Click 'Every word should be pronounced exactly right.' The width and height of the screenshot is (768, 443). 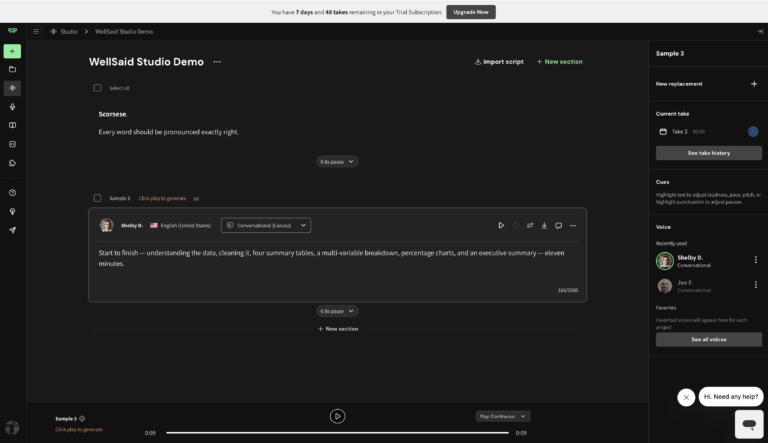tap(169, 132)
